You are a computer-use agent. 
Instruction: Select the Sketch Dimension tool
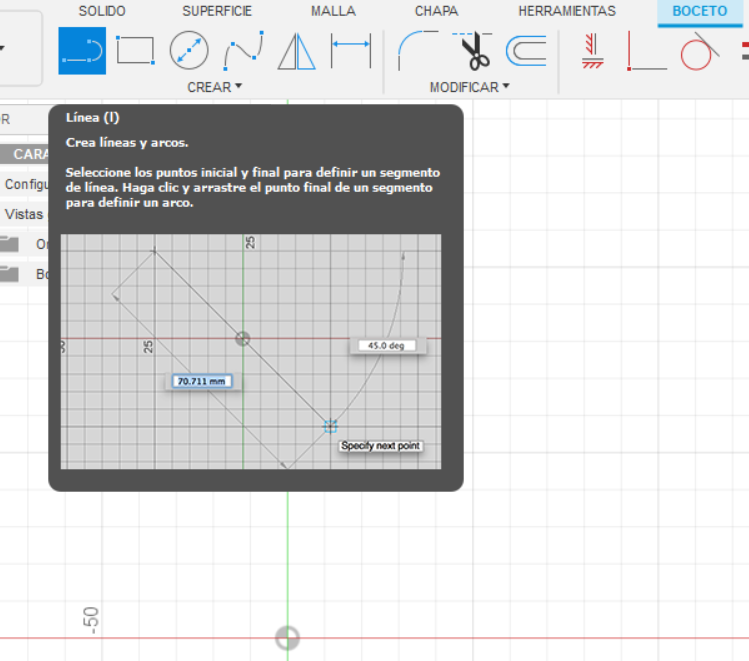pos(351,50)
